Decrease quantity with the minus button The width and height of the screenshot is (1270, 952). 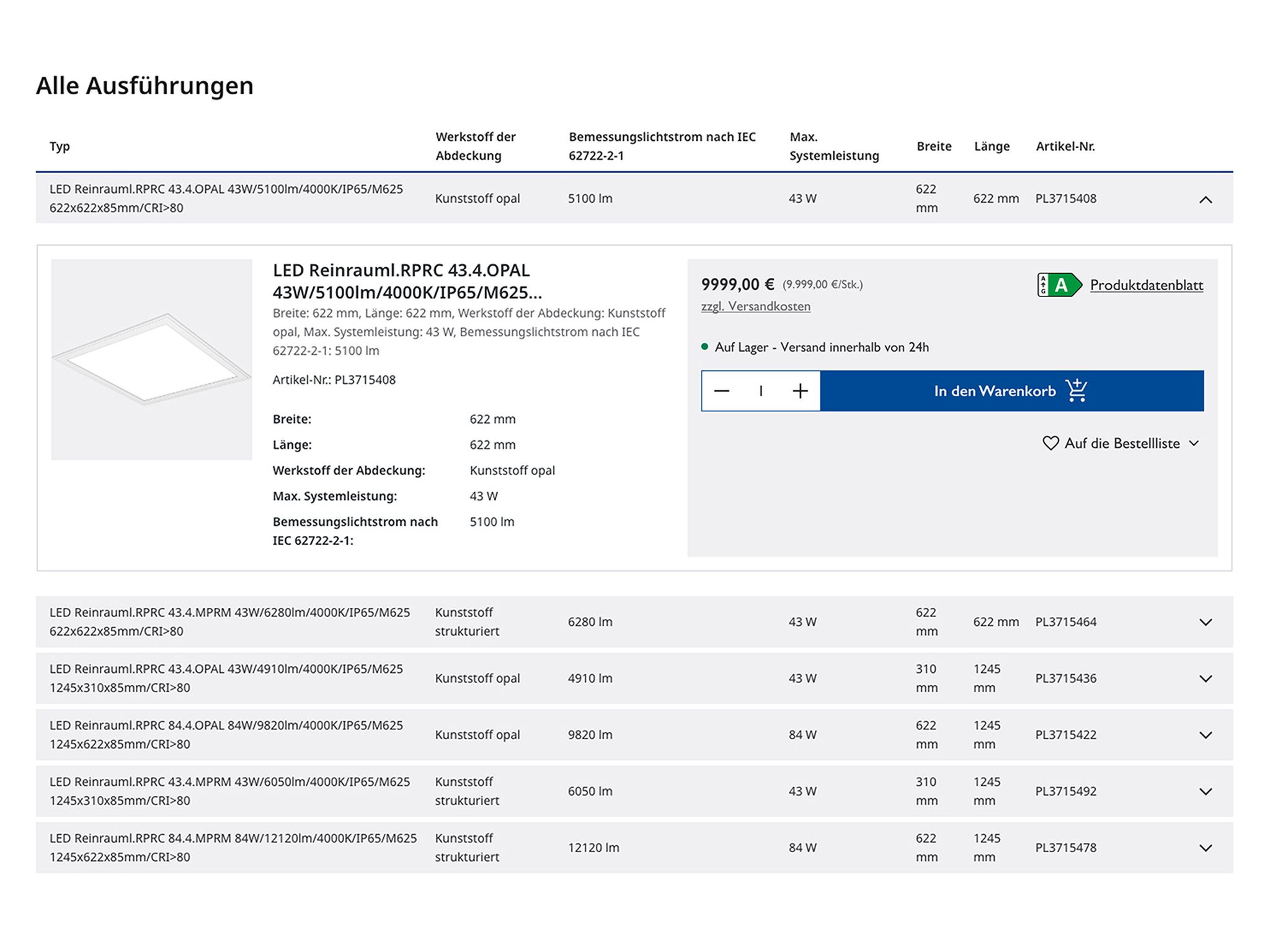(x=722, y=391)
